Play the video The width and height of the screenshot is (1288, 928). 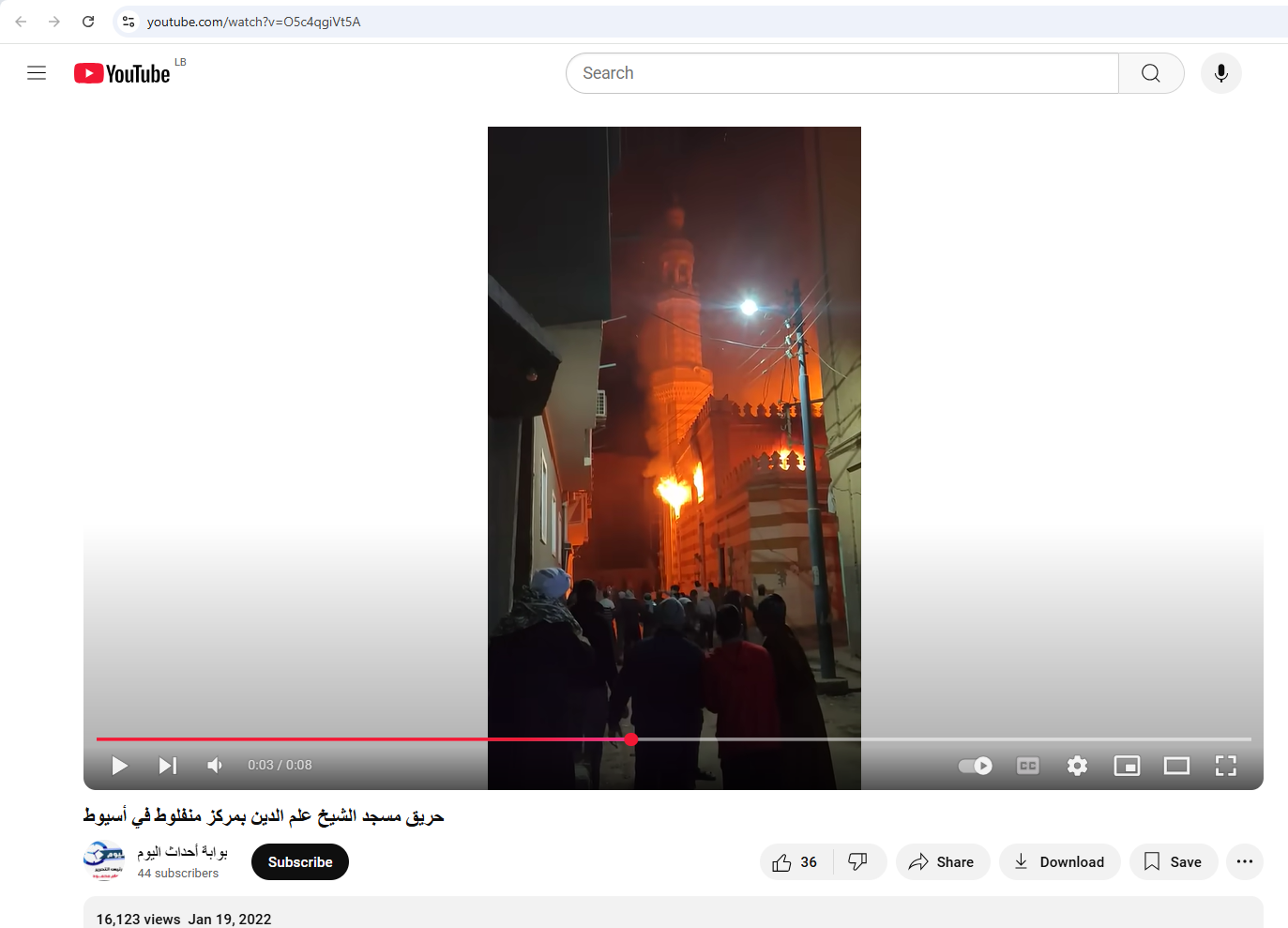(x=119, y=766)
